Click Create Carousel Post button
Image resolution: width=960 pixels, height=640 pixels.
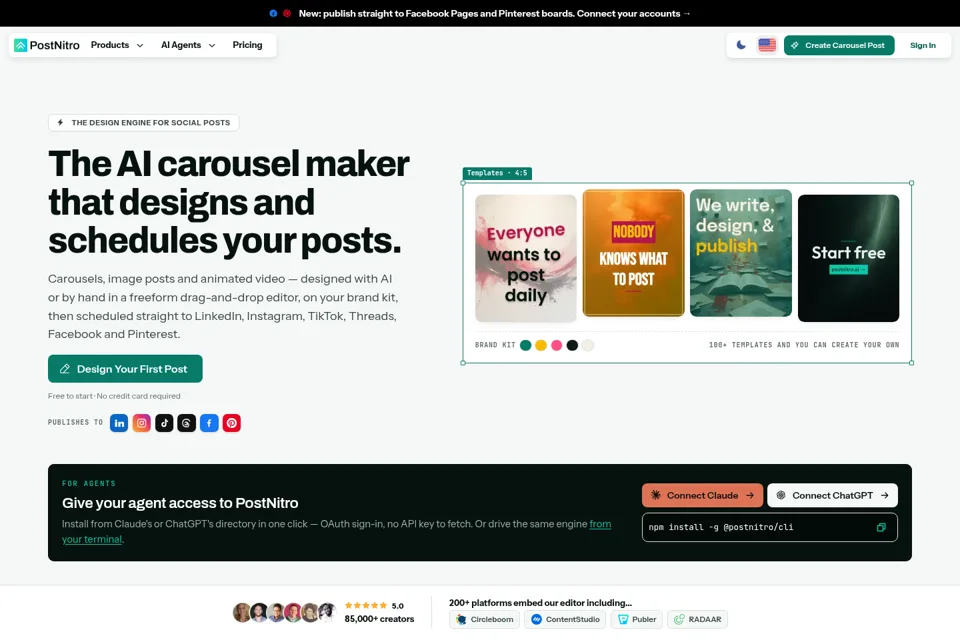(x=839, y=45)
